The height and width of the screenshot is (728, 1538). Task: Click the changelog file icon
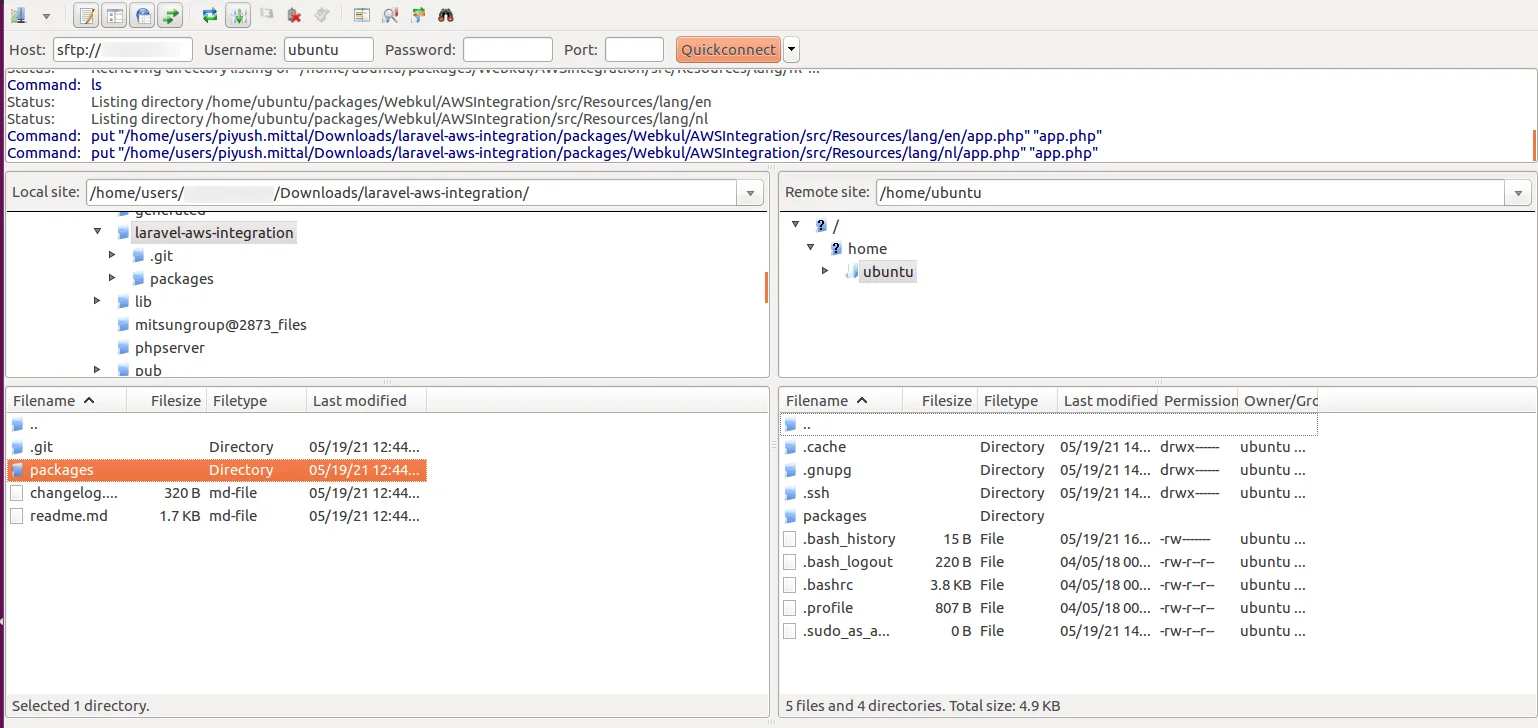point(17,493)
